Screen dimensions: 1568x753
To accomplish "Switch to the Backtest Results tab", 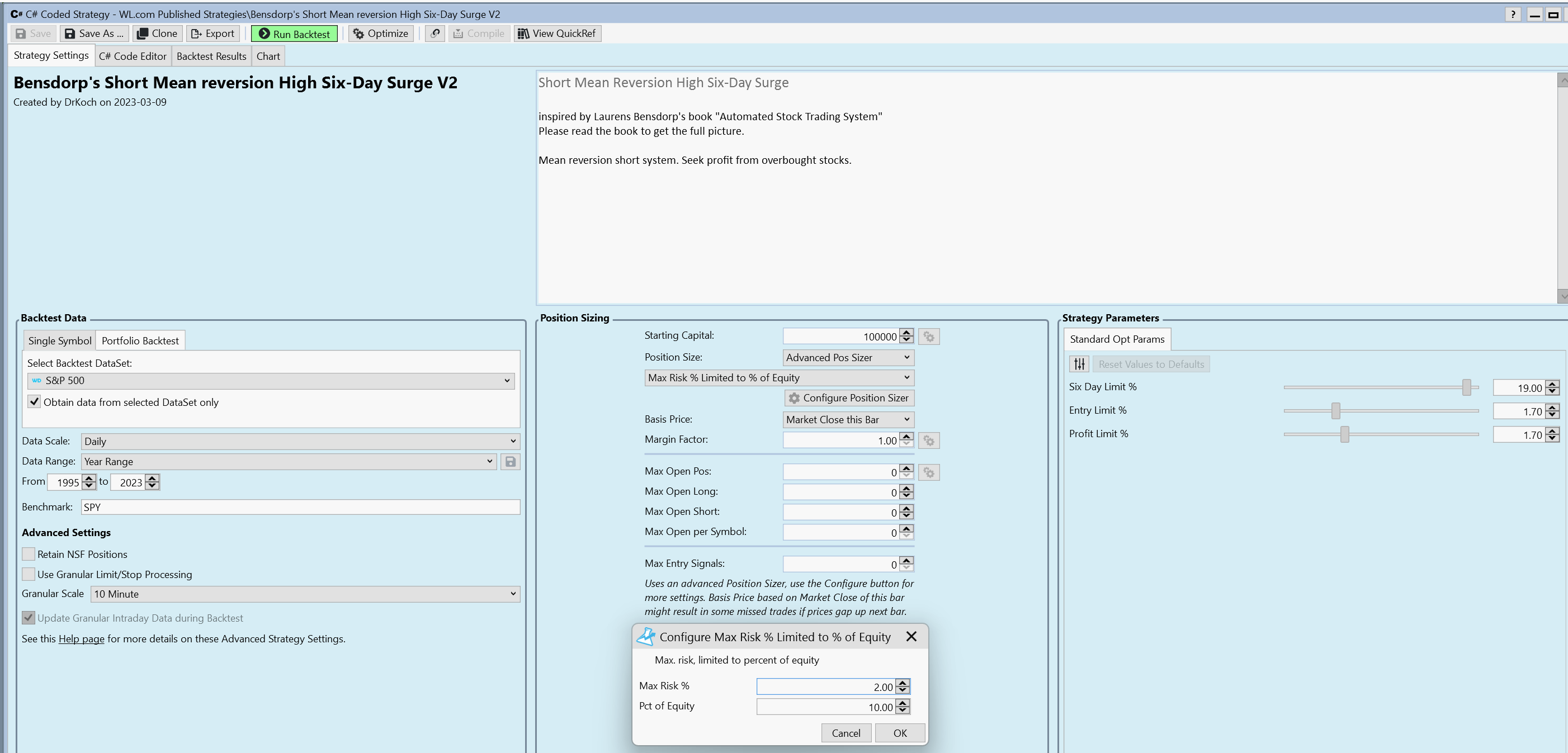I will pyautogui.click(x=211, y=56).
